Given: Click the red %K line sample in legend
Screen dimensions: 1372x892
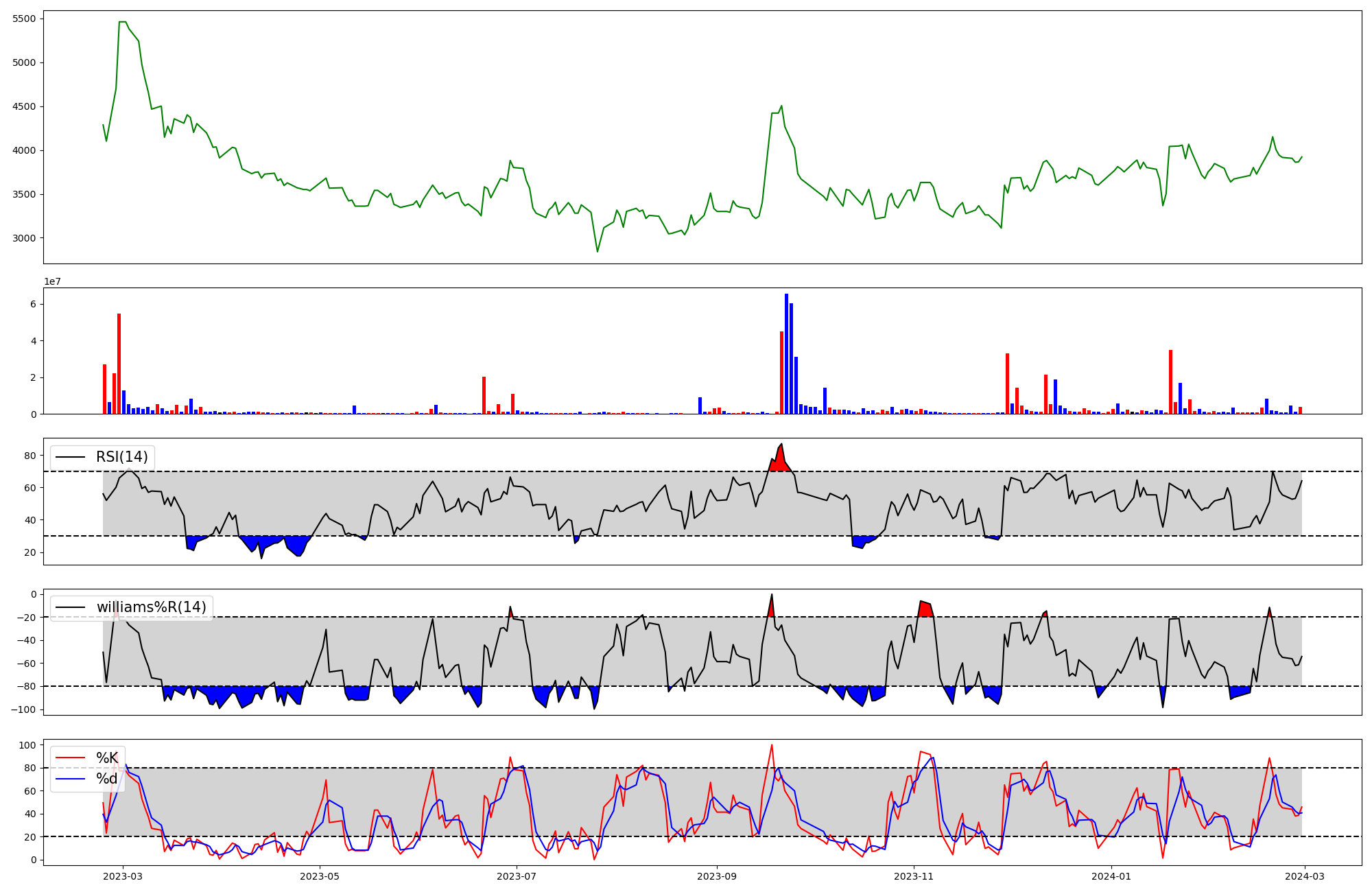Looking at the screenshot, I should 70,758.
